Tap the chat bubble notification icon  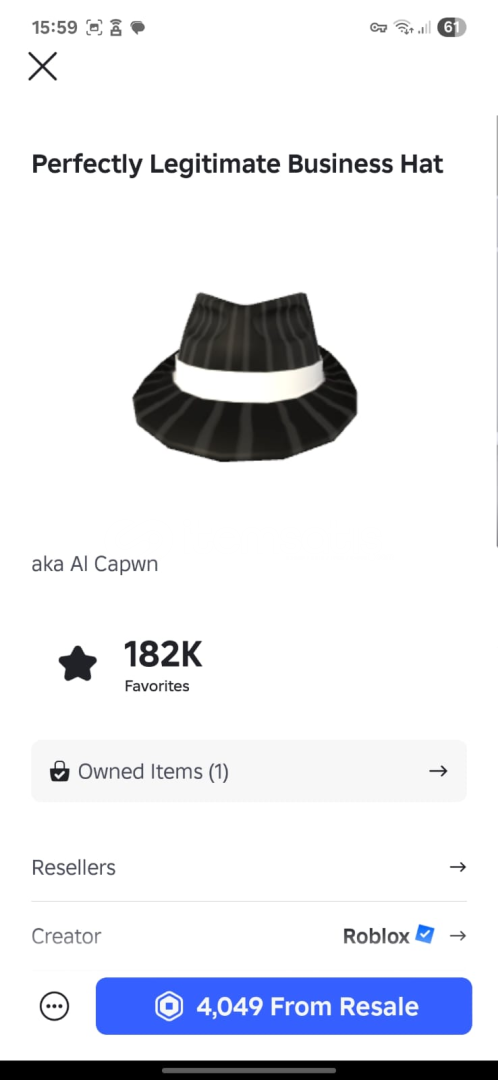[138, 28]
